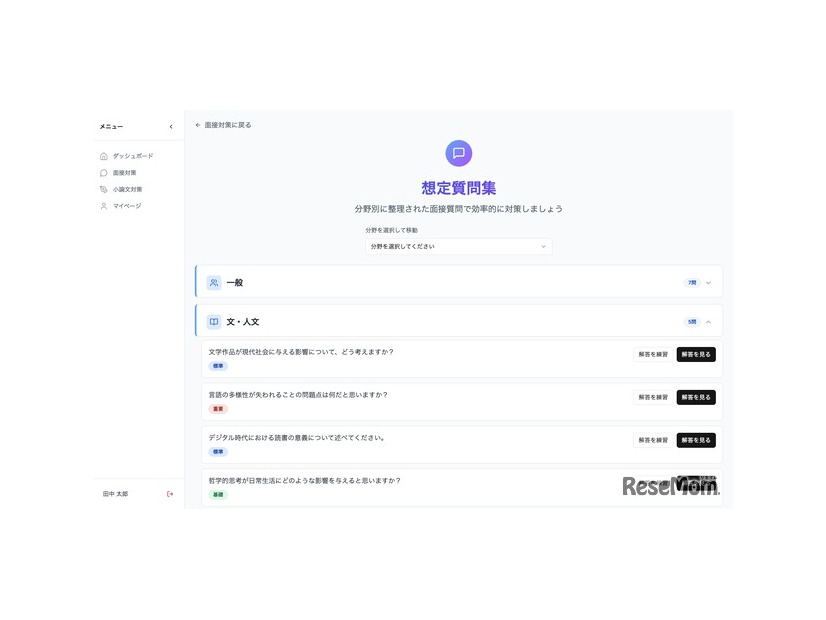Click the メニュー sidebar title

tap(111, 126)
